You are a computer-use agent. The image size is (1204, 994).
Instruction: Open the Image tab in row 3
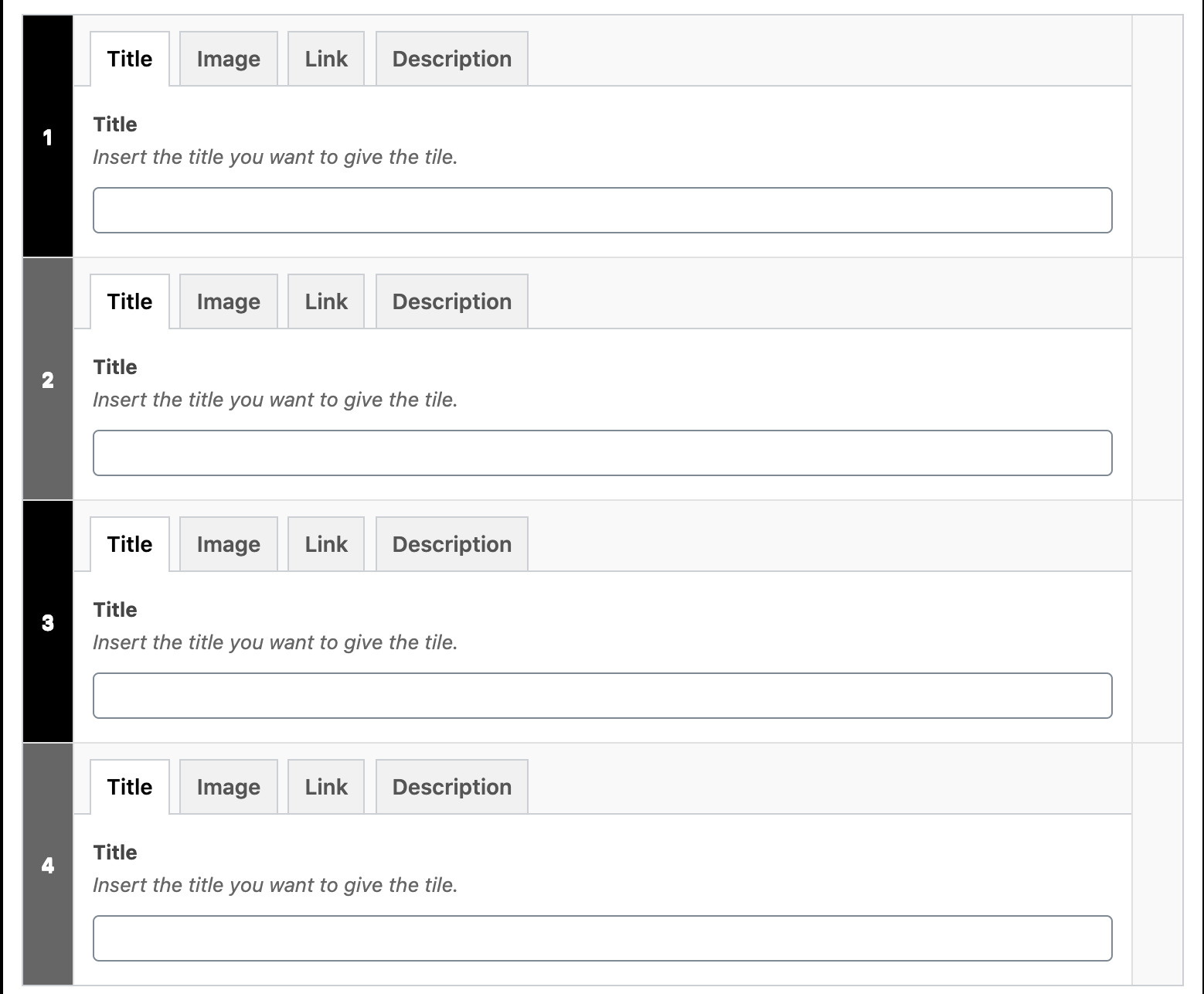pos(228,544)
